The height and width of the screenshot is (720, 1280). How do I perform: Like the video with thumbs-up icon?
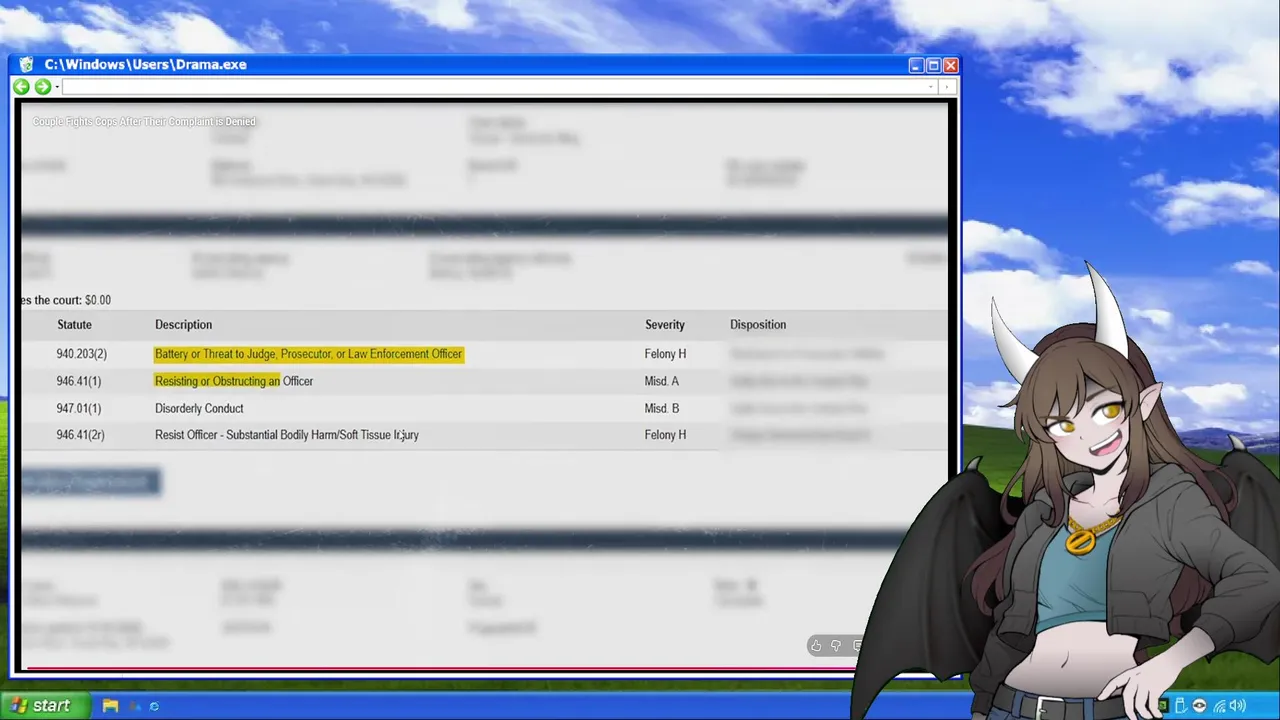[x=816, y=646]
